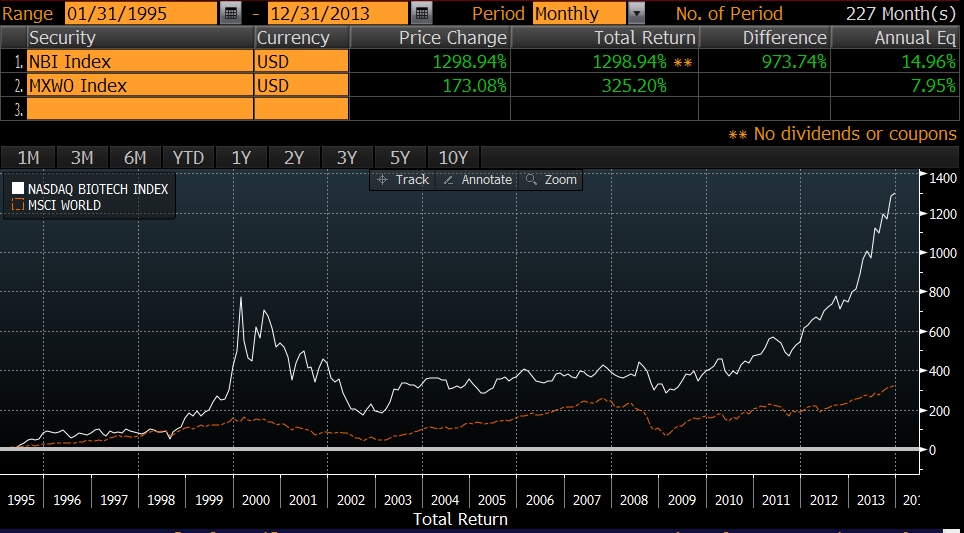Click the empty security cell in row 3

pyautogui.click(x=140, y=109)
